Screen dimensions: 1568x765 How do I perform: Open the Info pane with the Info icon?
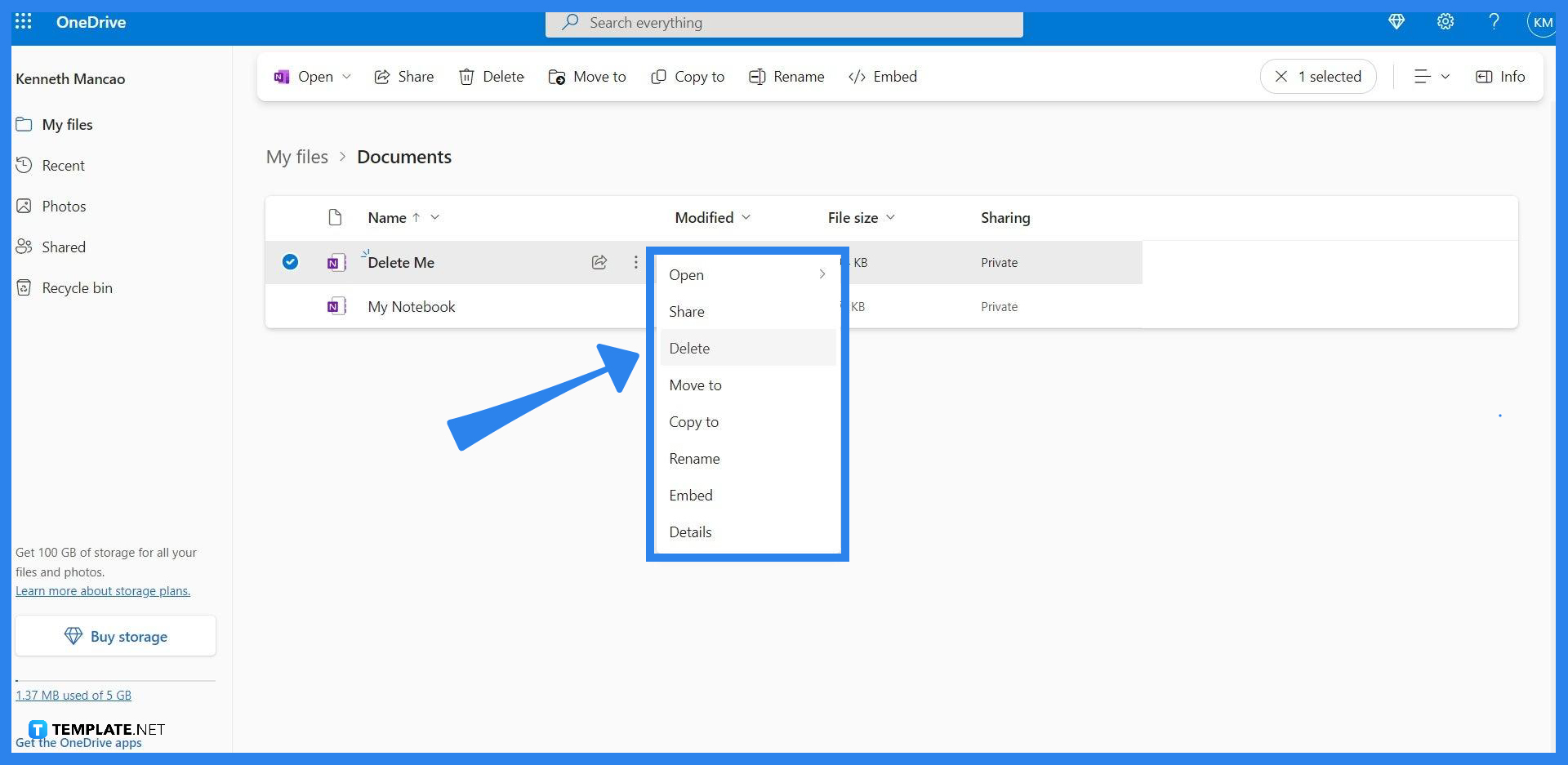[1499, 76]
